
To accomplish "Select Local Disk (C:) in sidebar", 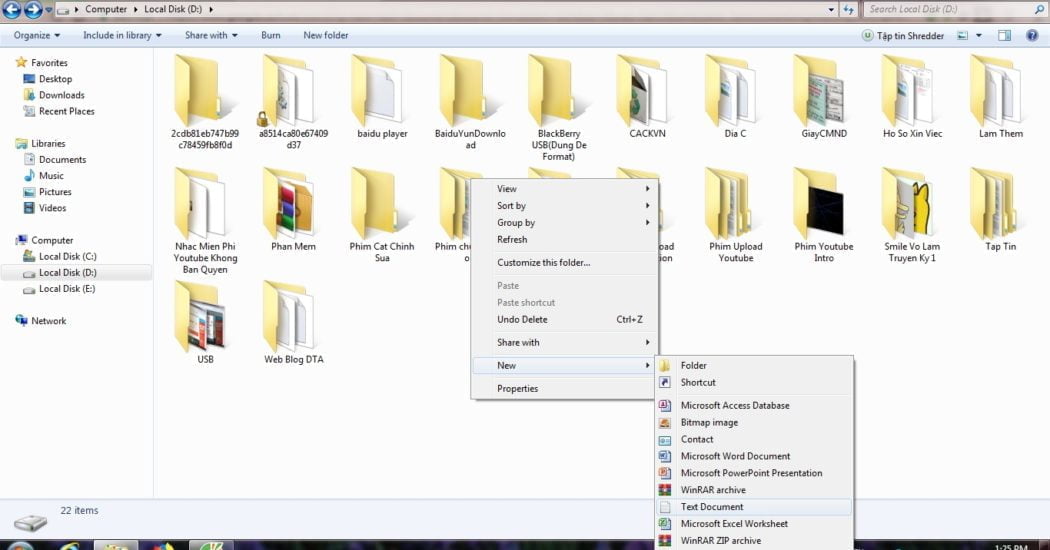I will (x=67, y=256).
